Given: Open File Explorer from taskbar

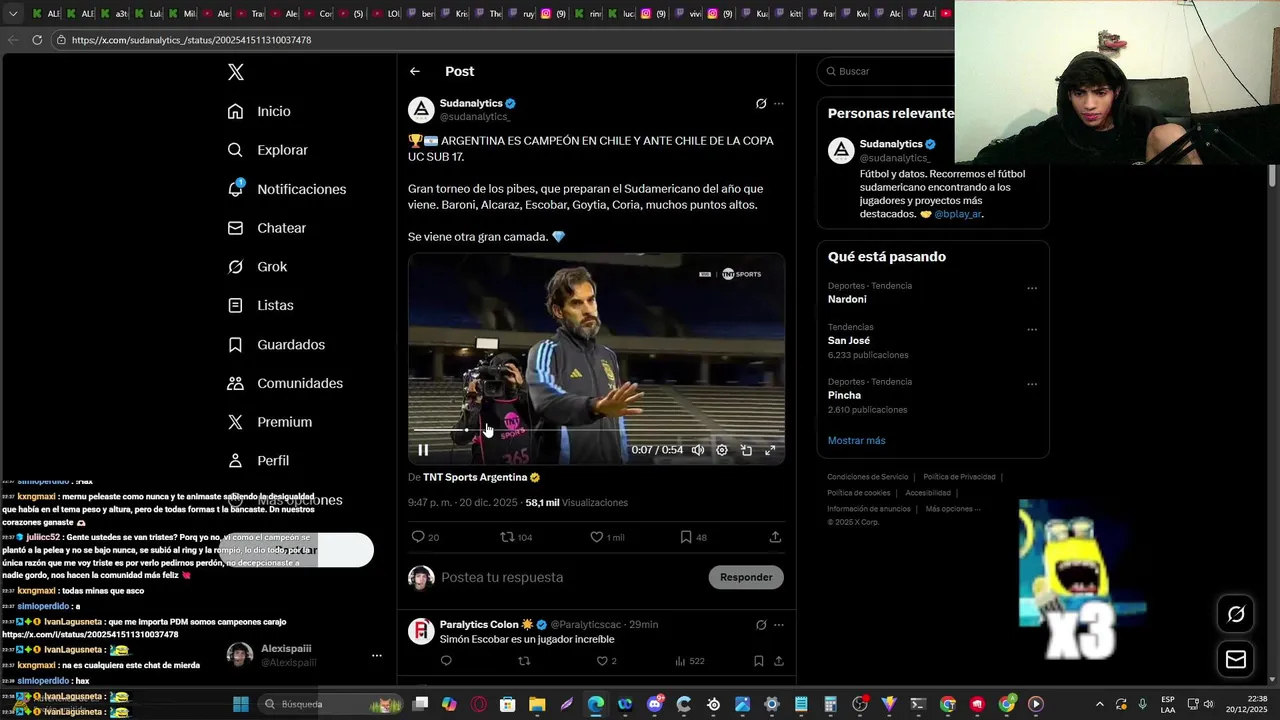Looking at the screenshot, I should pos(537,704).
